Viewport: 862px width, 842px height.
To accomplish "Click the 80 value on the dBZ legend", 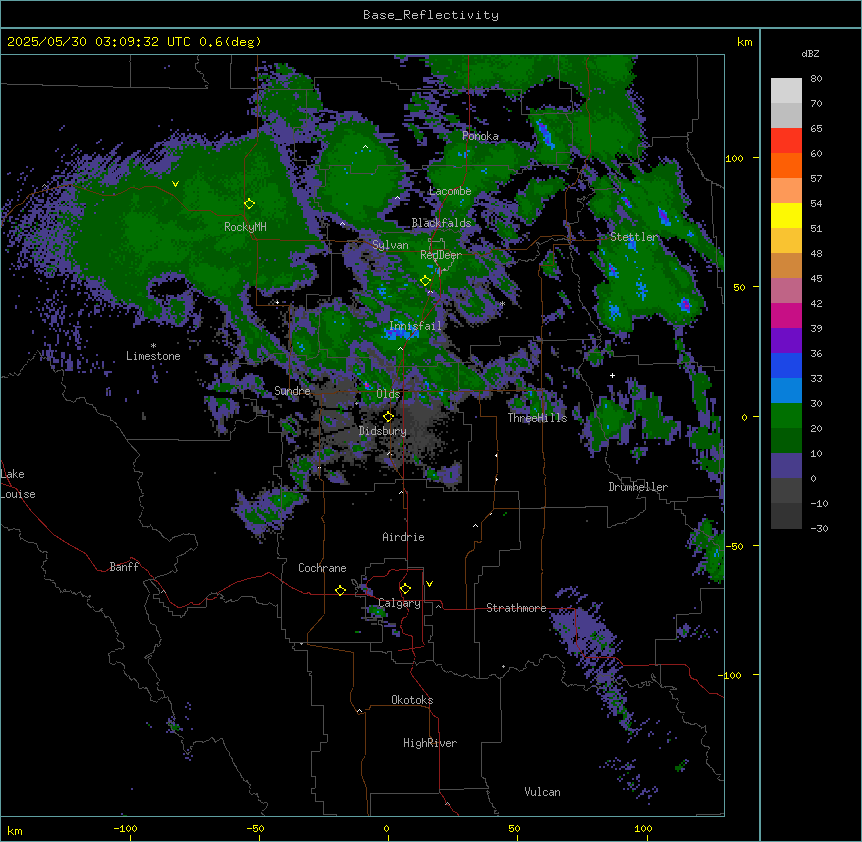I will click(816, 79).
